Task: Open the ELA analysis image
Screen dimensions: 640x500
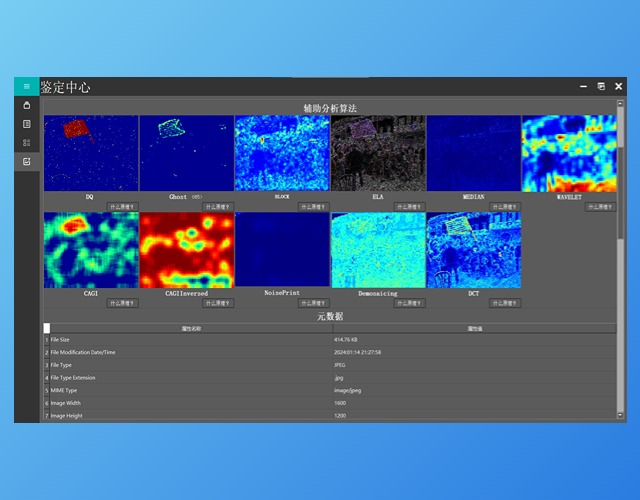Action: (x=378, y=153)
